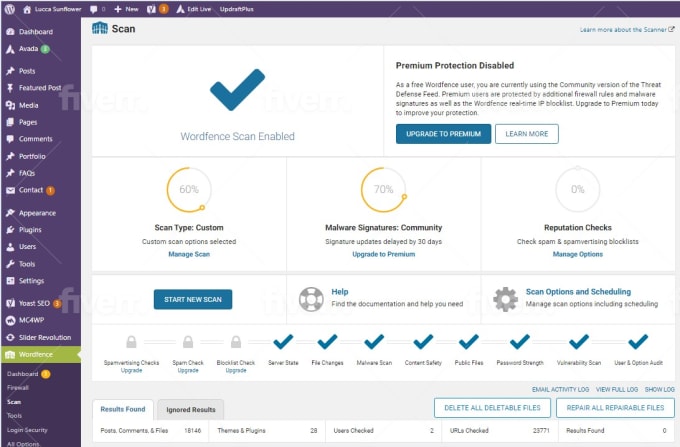680x447 pixels.
Task: Click Repair All Repairable Files button
Action: click(x=615, y=408)
